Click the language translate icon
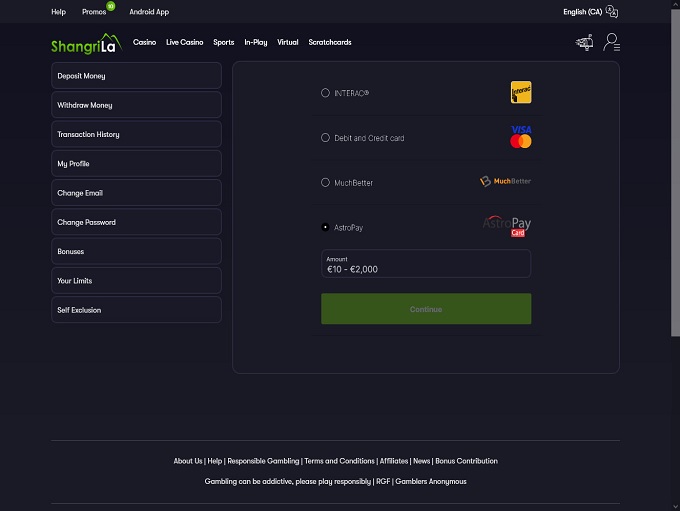 (x=612, y=12)
